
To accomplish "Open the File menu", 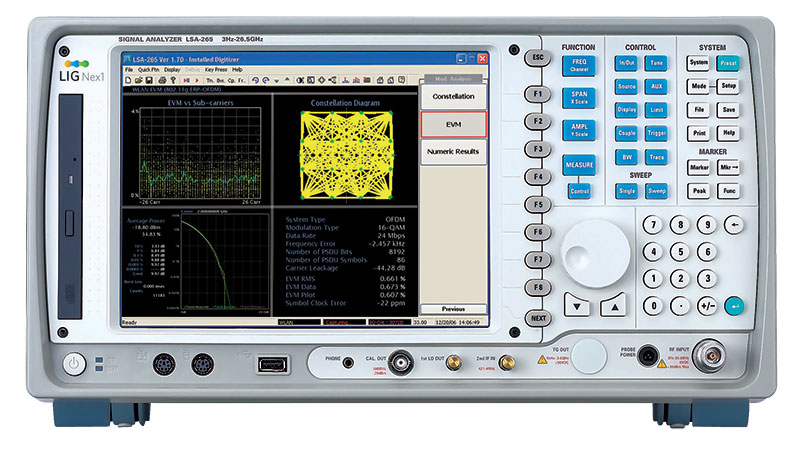I will coord(129,70).
